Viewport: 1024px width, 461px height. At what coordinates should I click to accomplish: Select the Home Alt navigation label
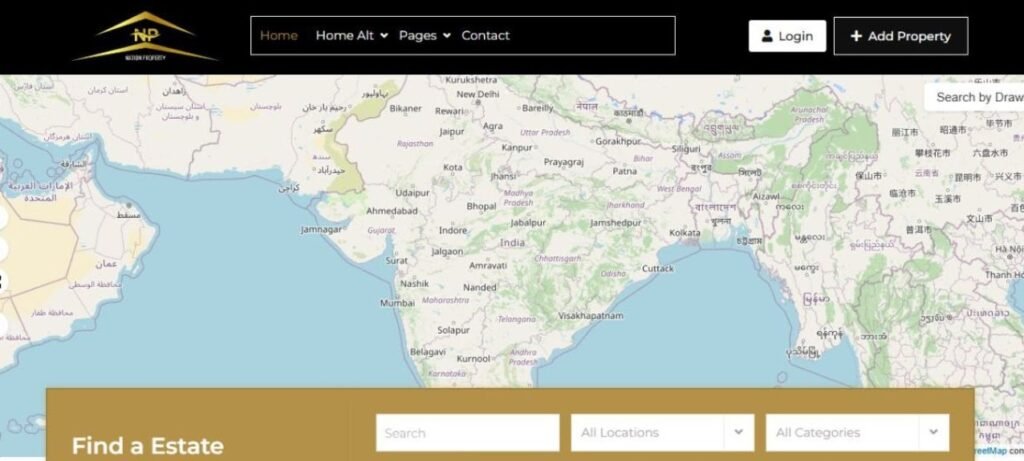coord(344,36)
